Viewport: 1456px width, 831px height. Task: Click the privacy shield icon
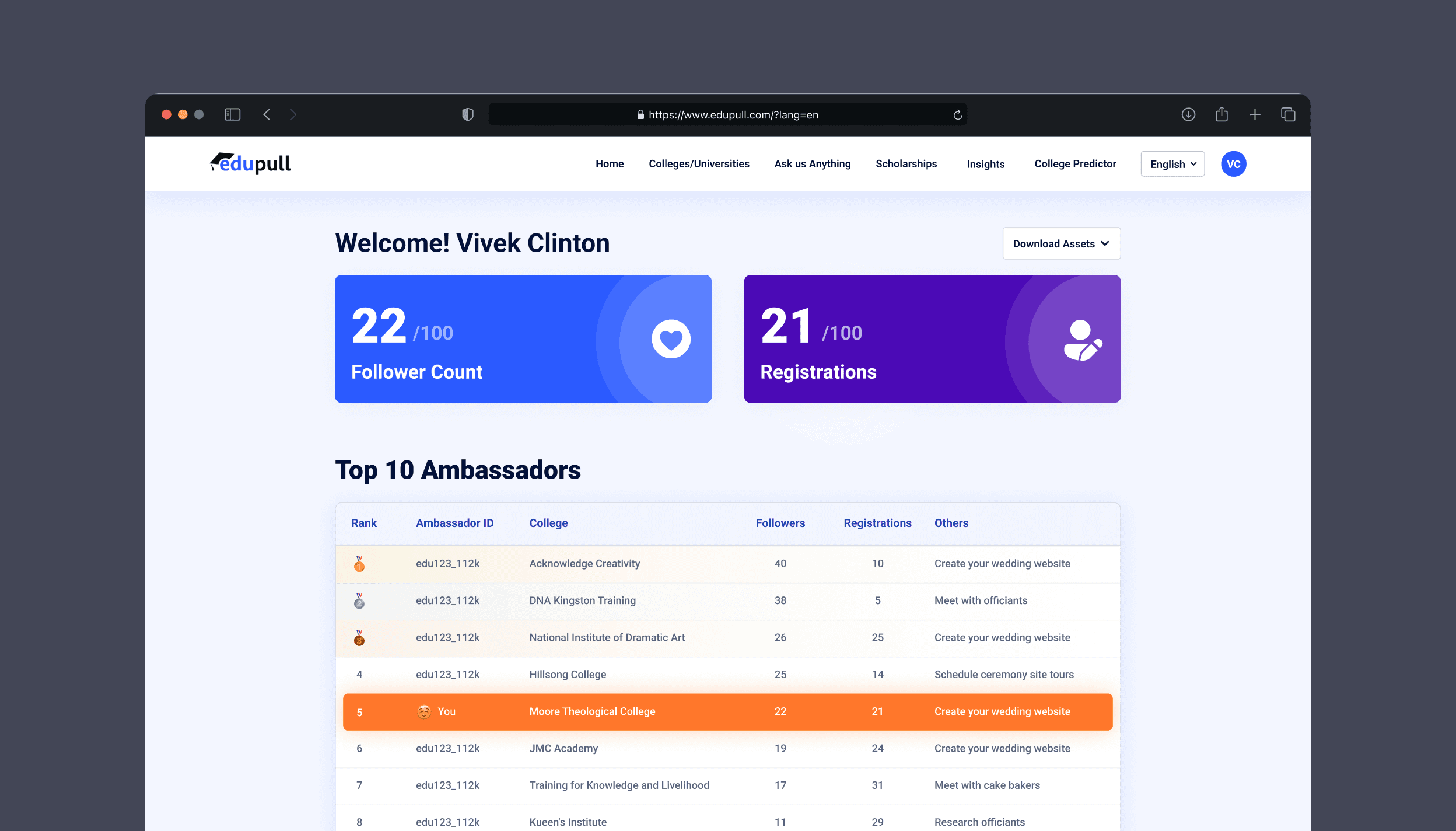pyautogui.click(x=468, y=114)
